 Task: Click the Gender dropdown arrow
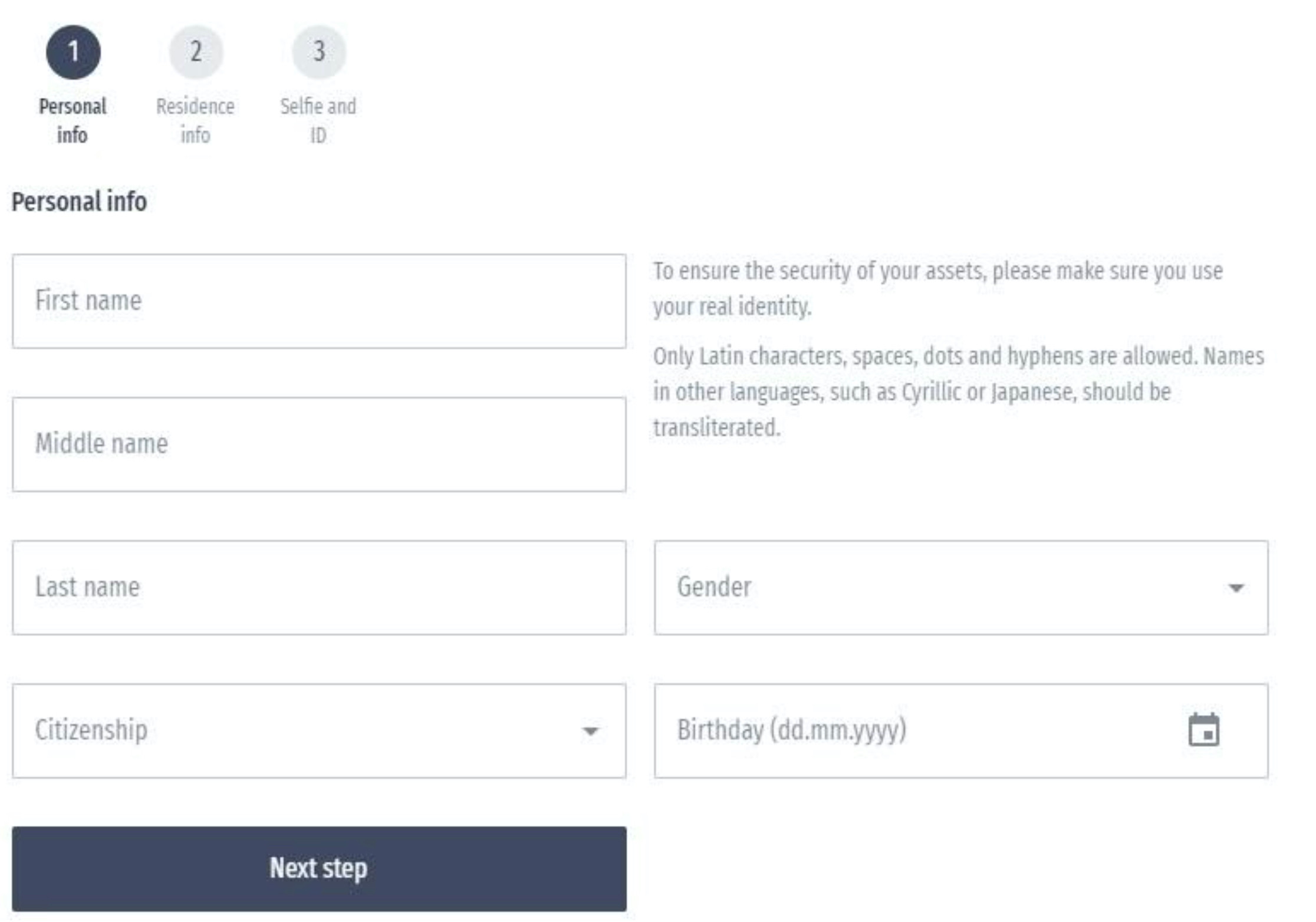pos(1236,588)
